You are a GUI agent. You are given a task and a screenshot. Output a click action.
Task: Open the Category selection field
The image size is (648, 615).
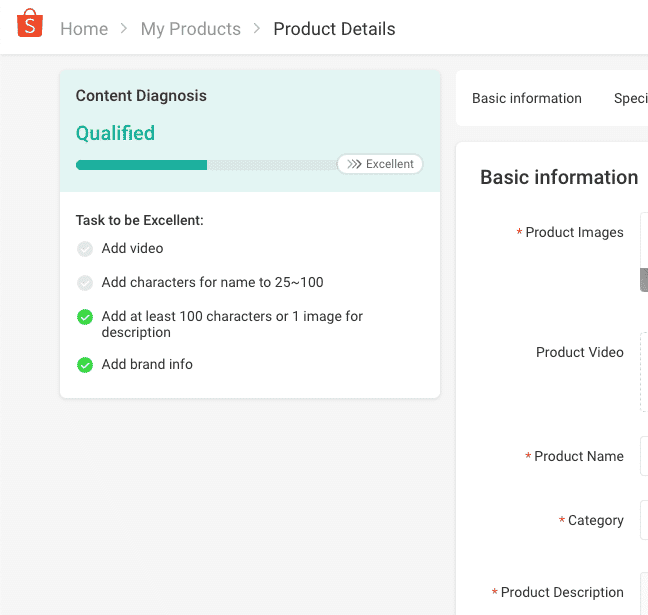(643, 520)
